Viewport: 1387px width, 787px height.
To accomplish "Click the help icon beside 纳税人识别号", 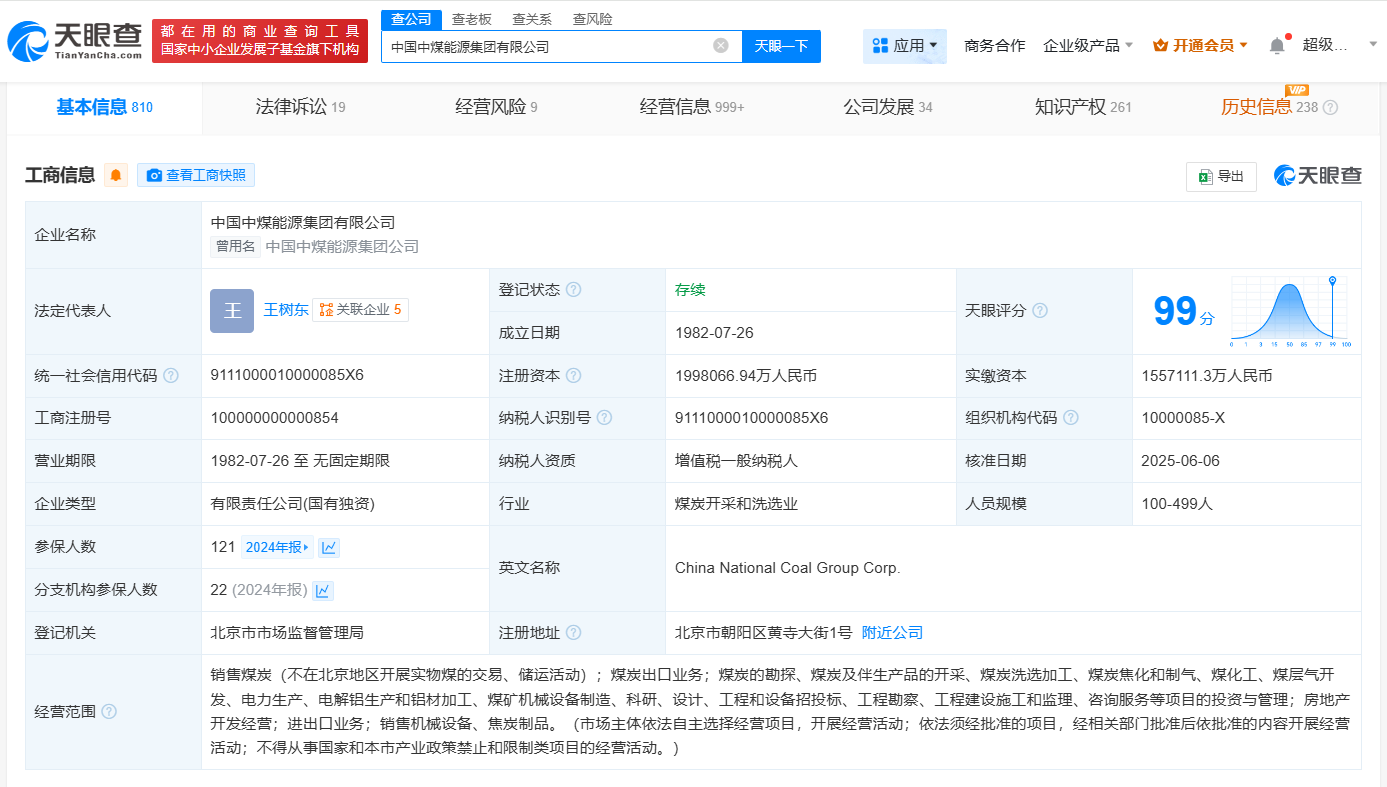I will [604, 418].
